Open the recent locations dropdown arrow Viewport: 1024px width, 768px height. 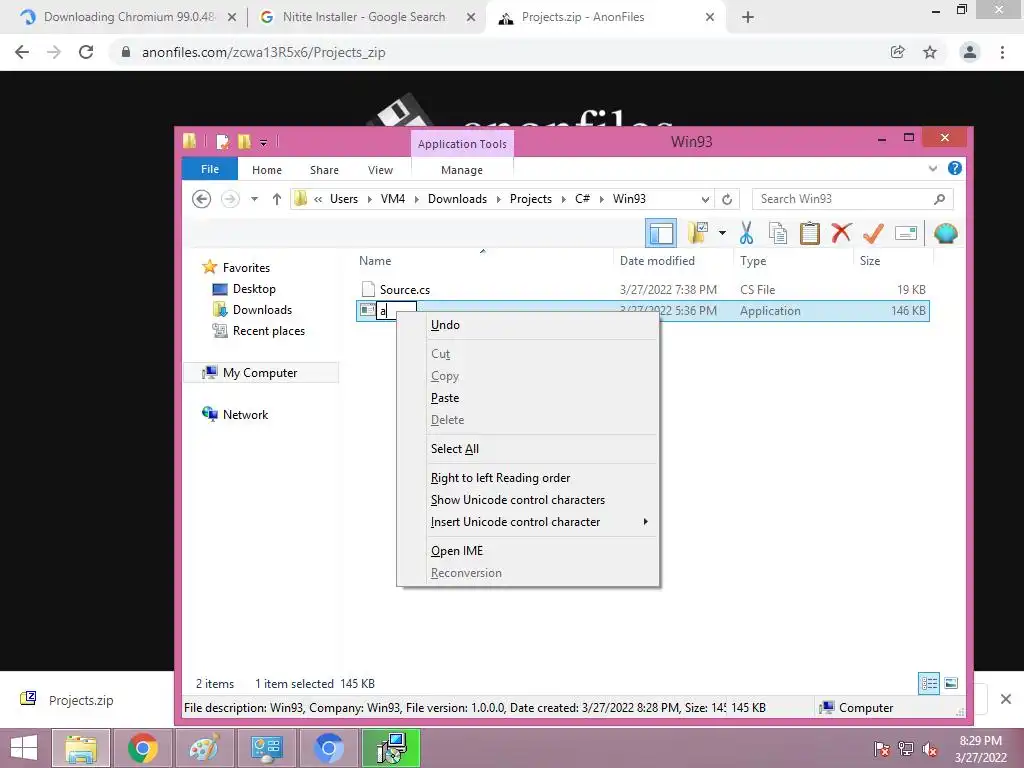(x=255, y=199)
